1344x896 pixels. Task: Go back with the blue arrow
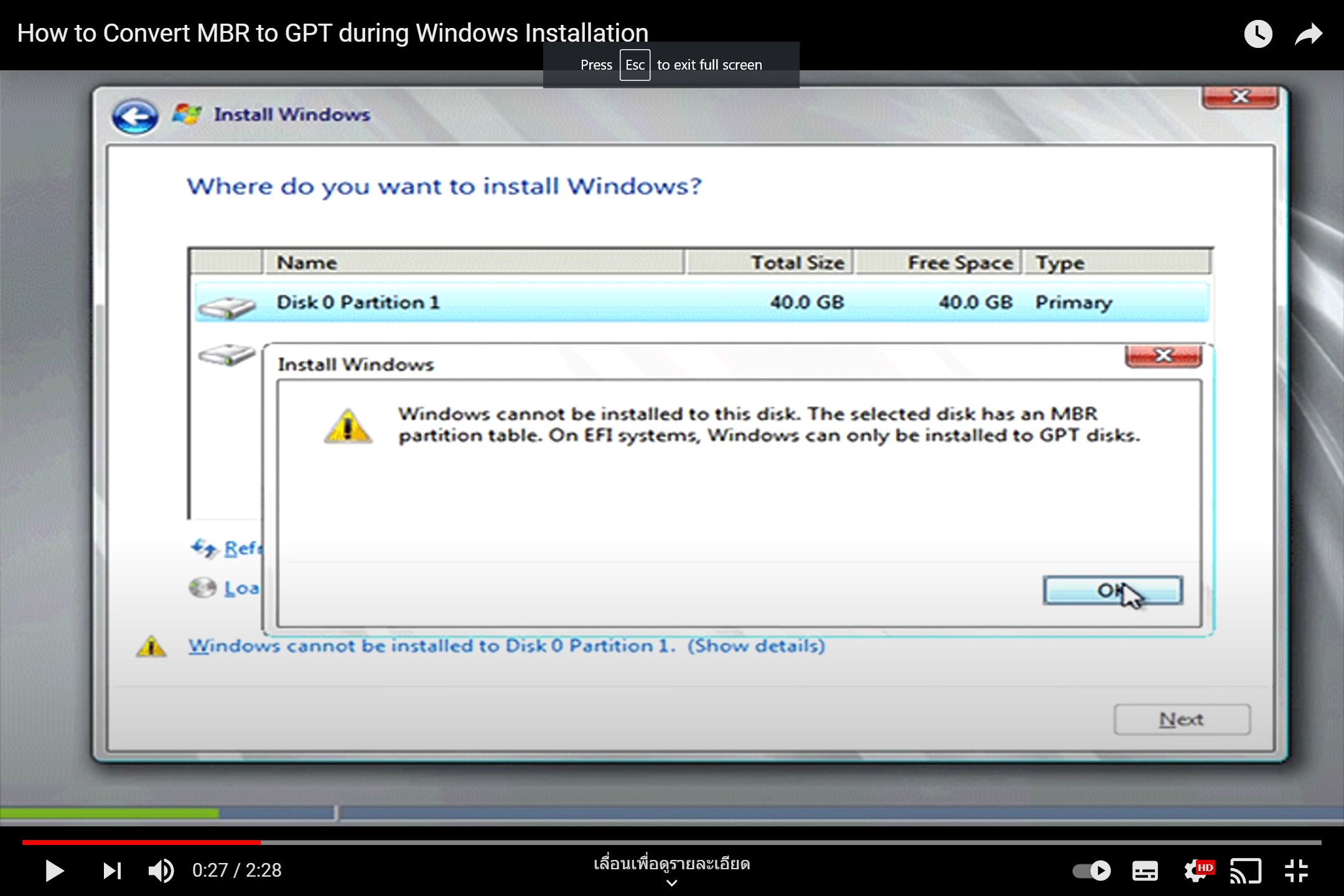coord(135,116)
